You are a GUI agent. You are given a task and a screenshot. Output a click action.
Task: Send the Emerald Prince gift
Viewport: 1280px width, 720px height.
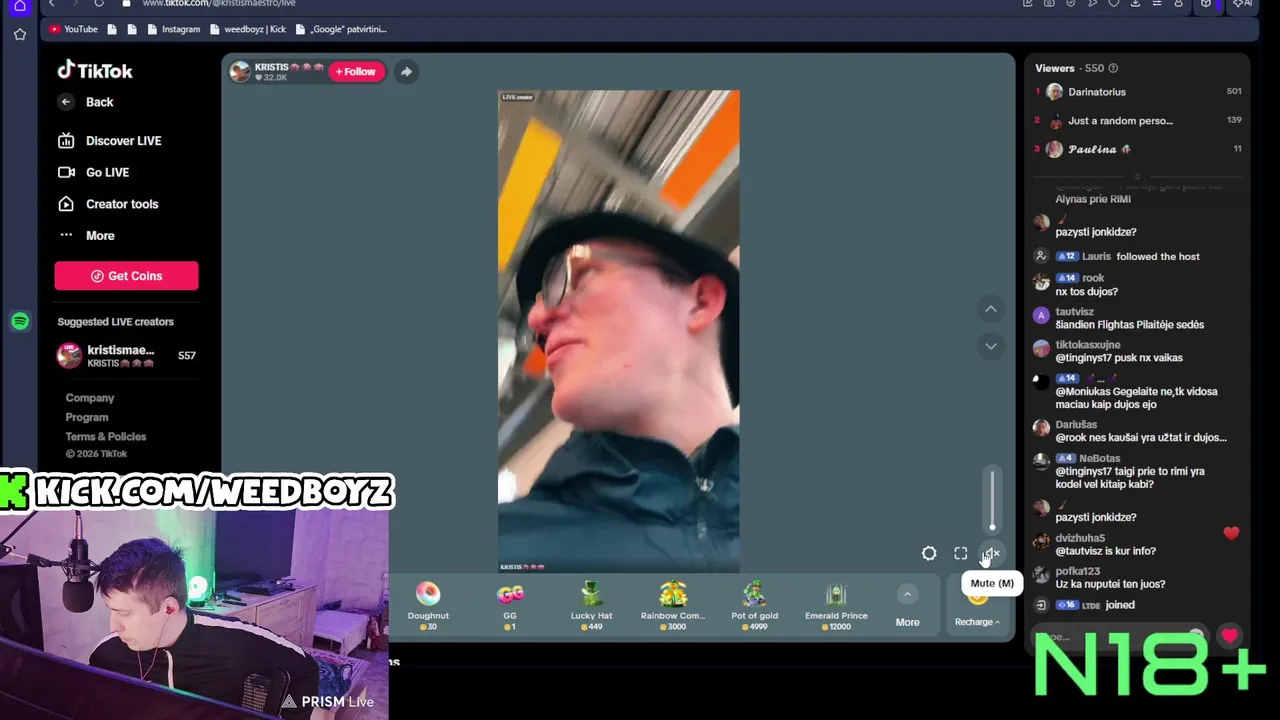[836, 606]
